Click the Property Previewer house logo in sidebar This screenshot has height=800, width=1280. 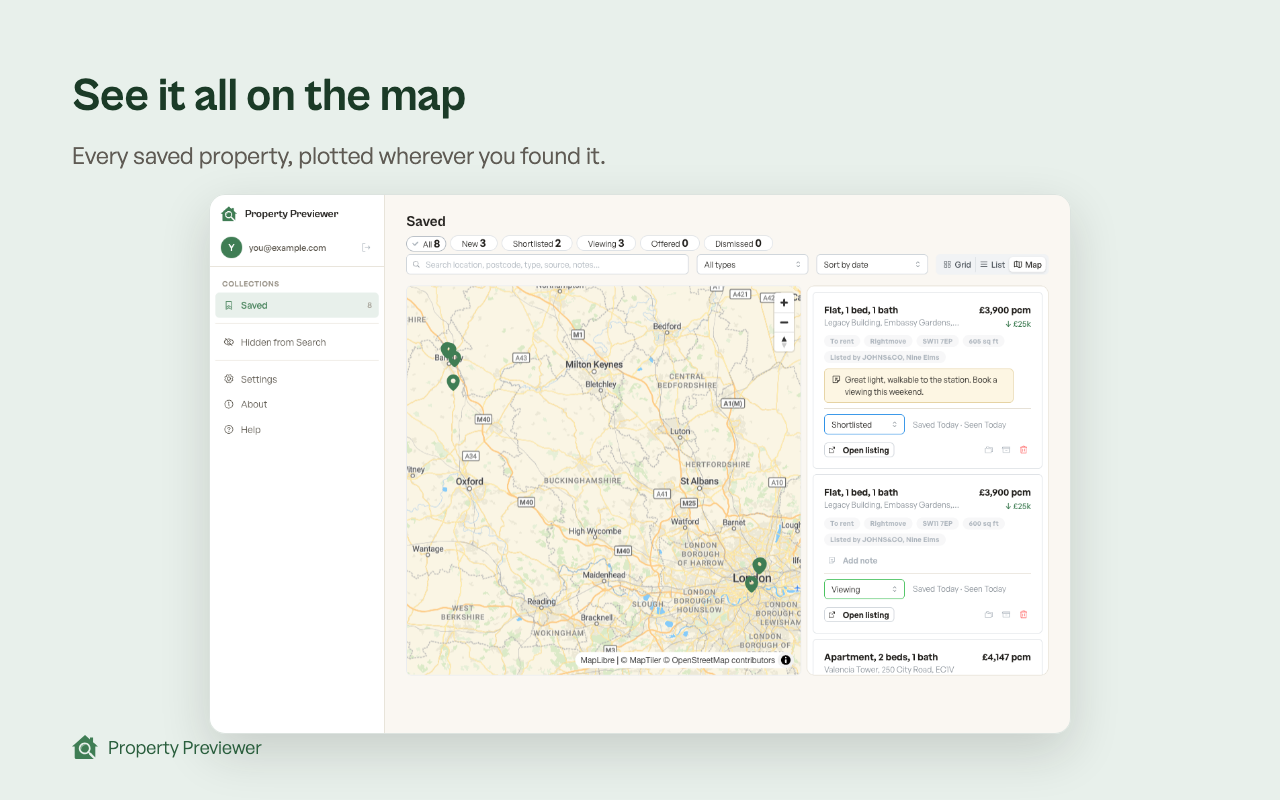[x=229, y=214]
